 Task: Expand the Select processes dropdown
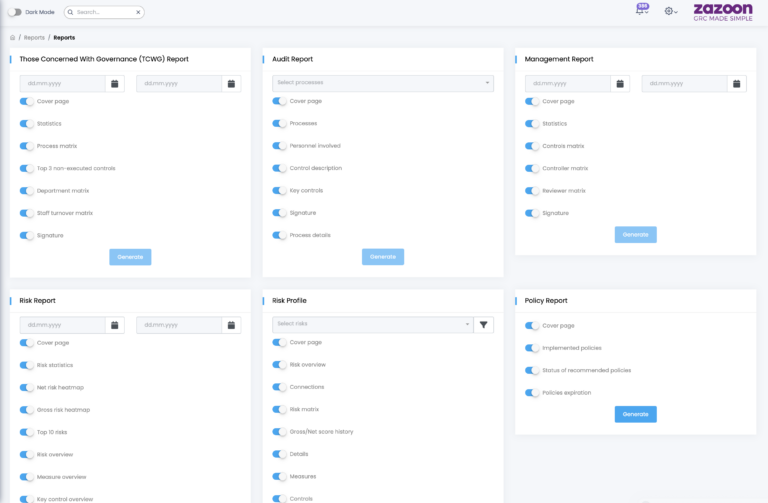tap(382, 83)
